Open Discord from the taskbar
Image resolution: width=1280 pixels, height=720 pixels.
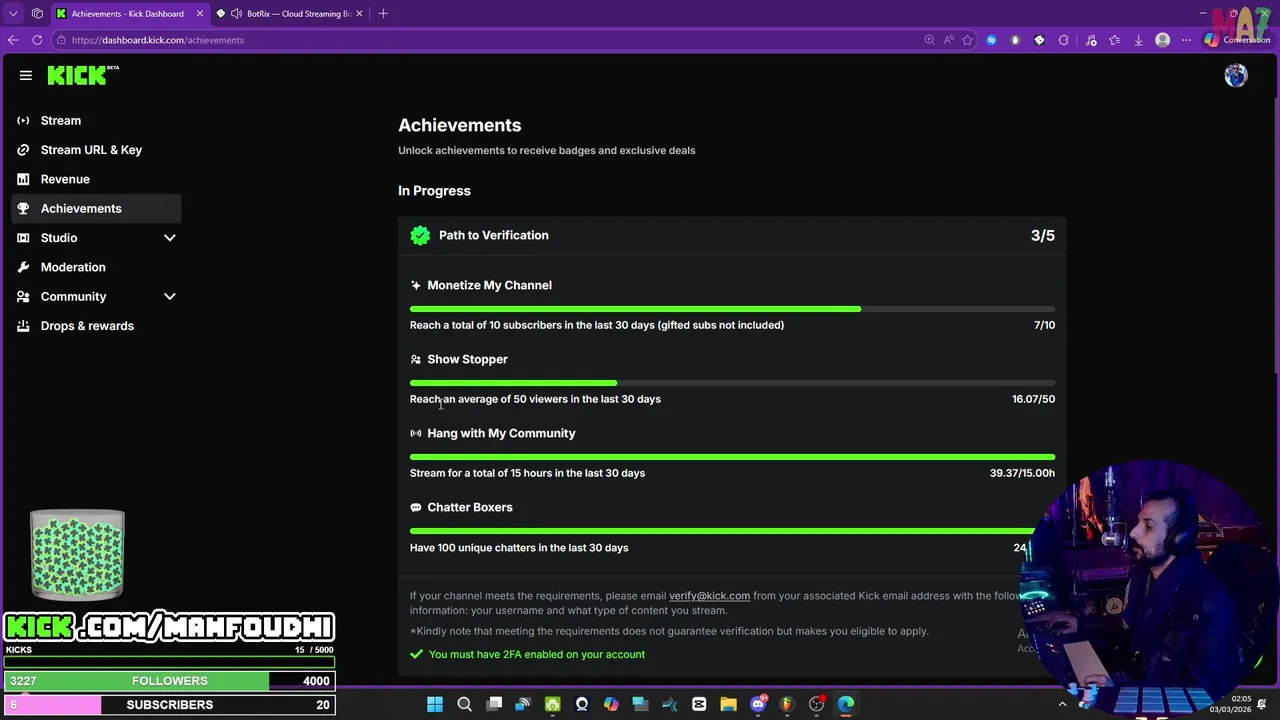(758, 704)
